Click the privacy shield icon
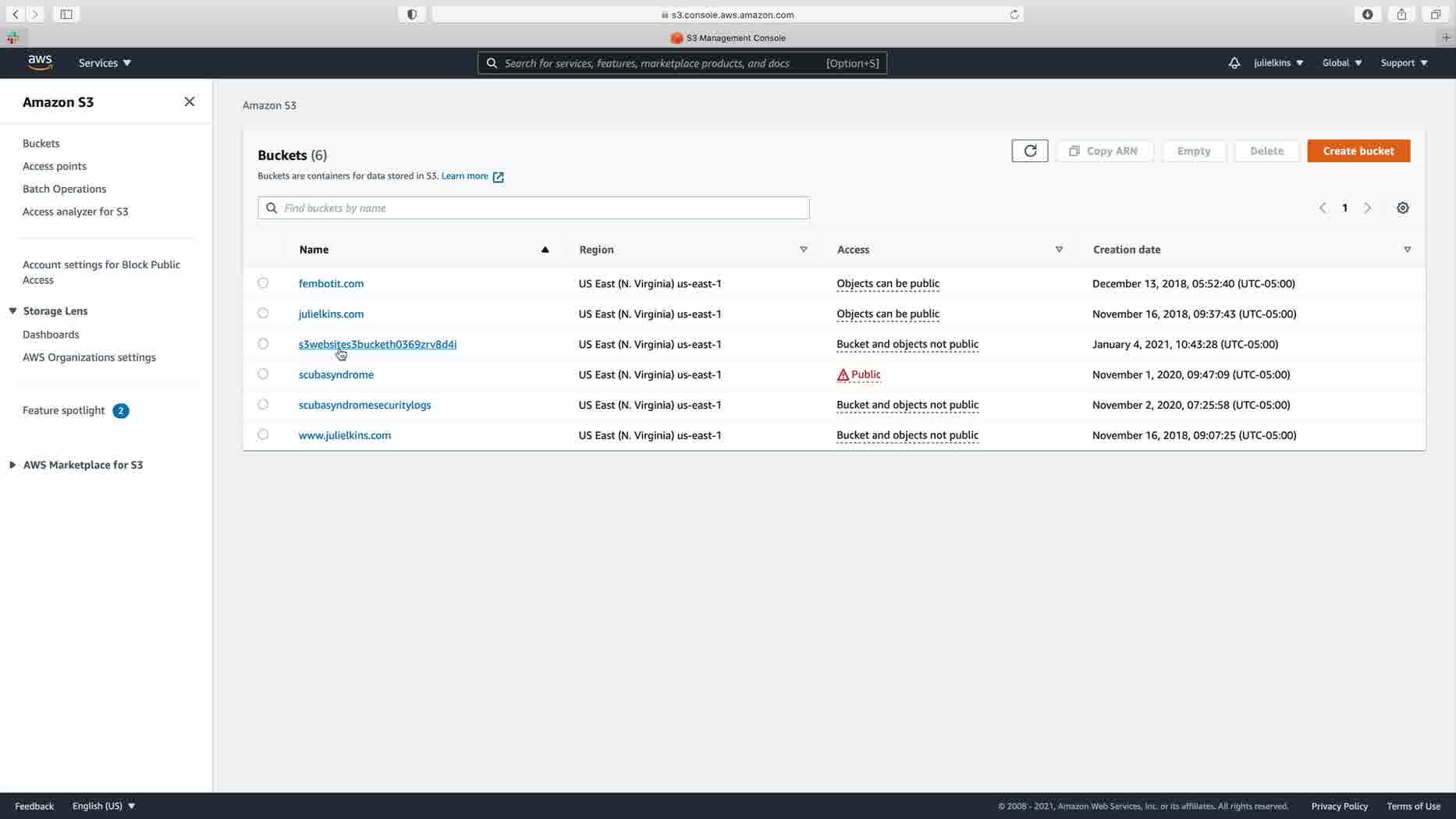The width and height of the screenshot is (1456, 819). coord(412,14)
